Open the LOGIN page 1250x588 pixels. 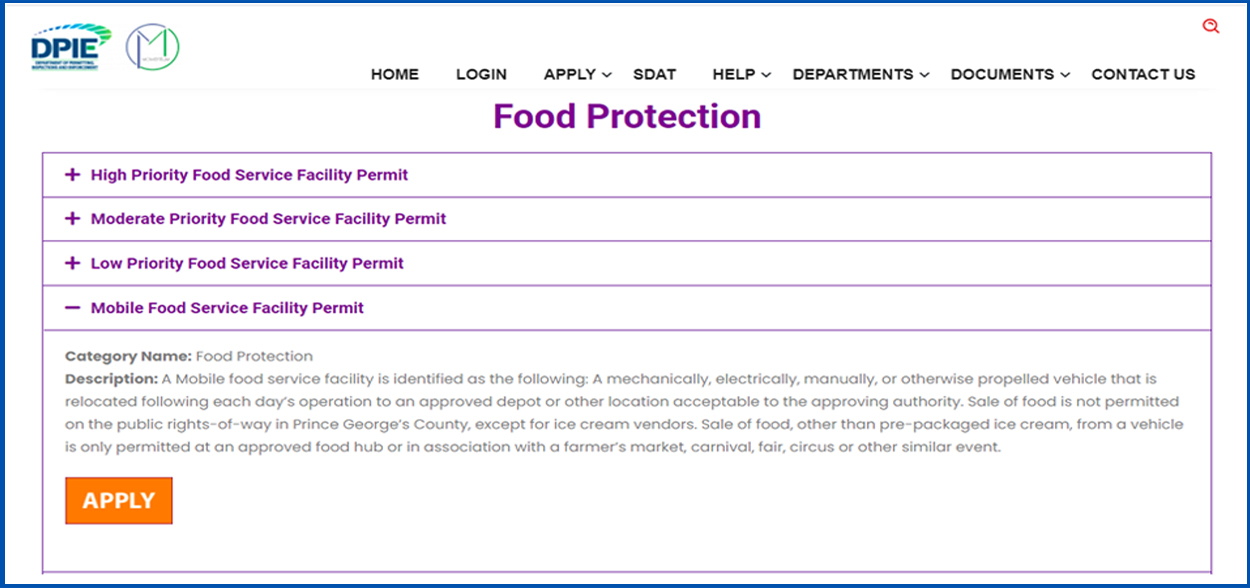click(481, 74)
